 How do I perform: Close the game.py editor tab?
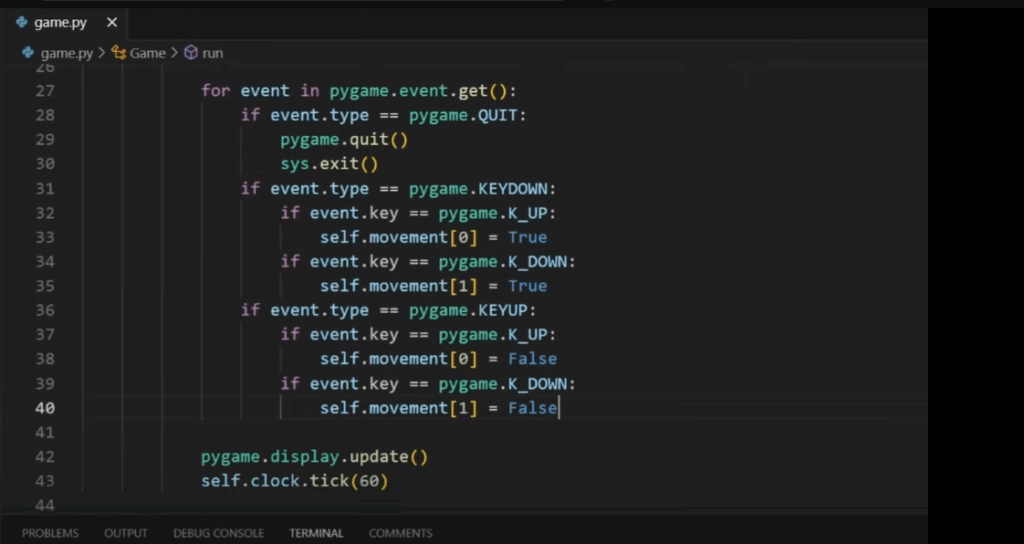pyautogui.click(x=111, y=22)
